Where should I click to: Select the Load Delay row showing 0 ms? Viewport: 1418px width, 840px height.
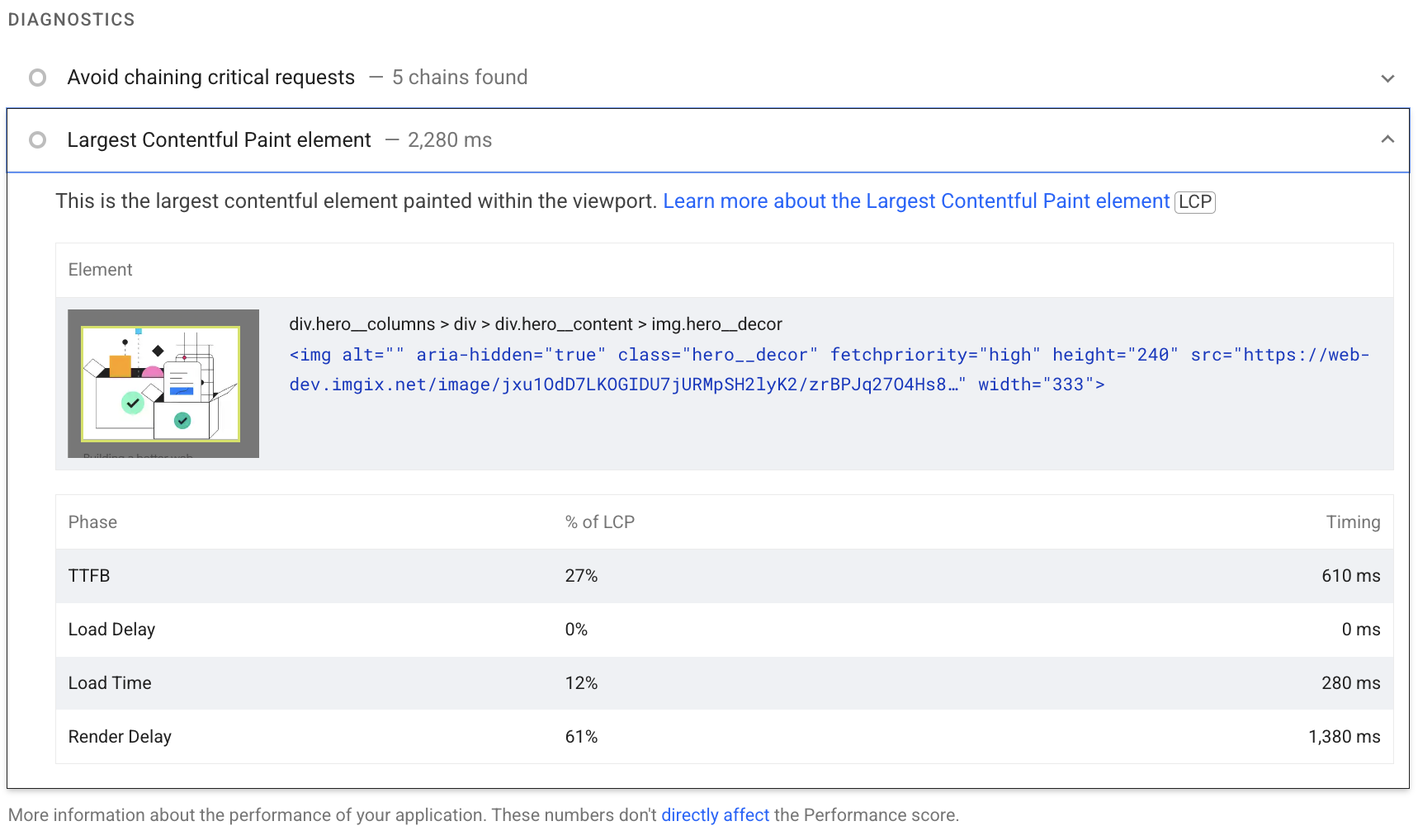[330, 629]
